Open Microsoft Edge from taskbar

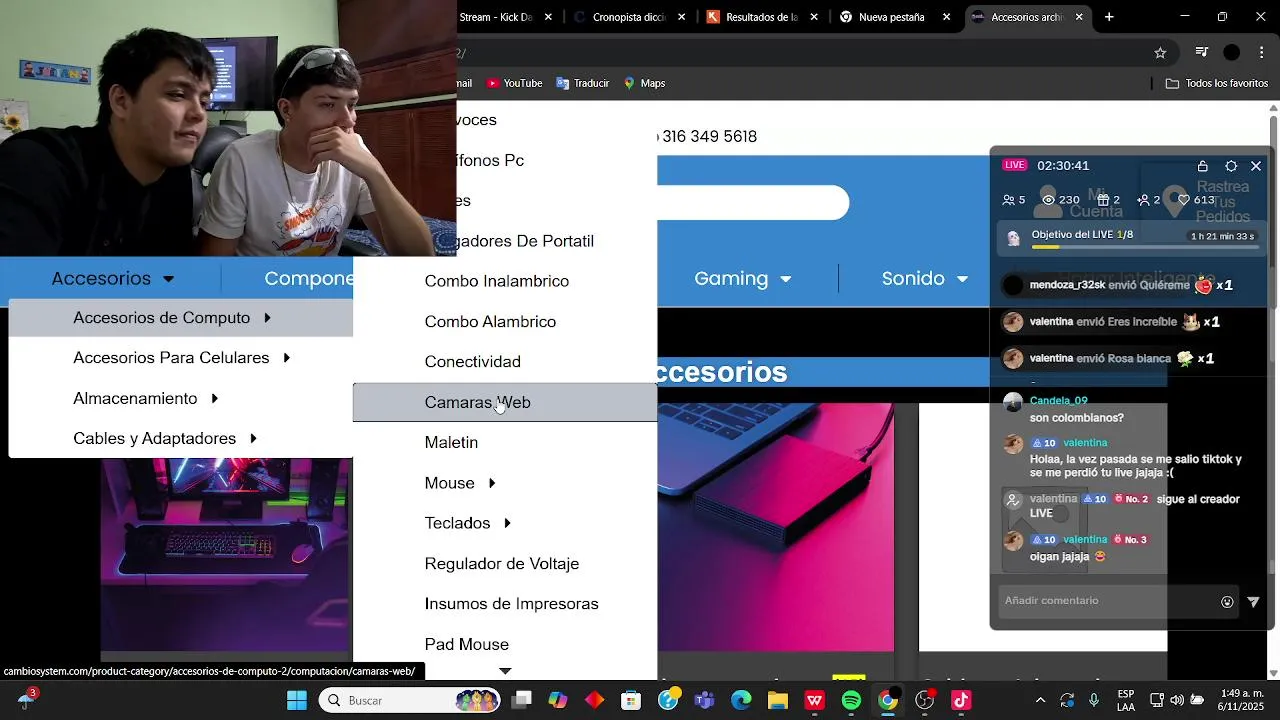741,701
